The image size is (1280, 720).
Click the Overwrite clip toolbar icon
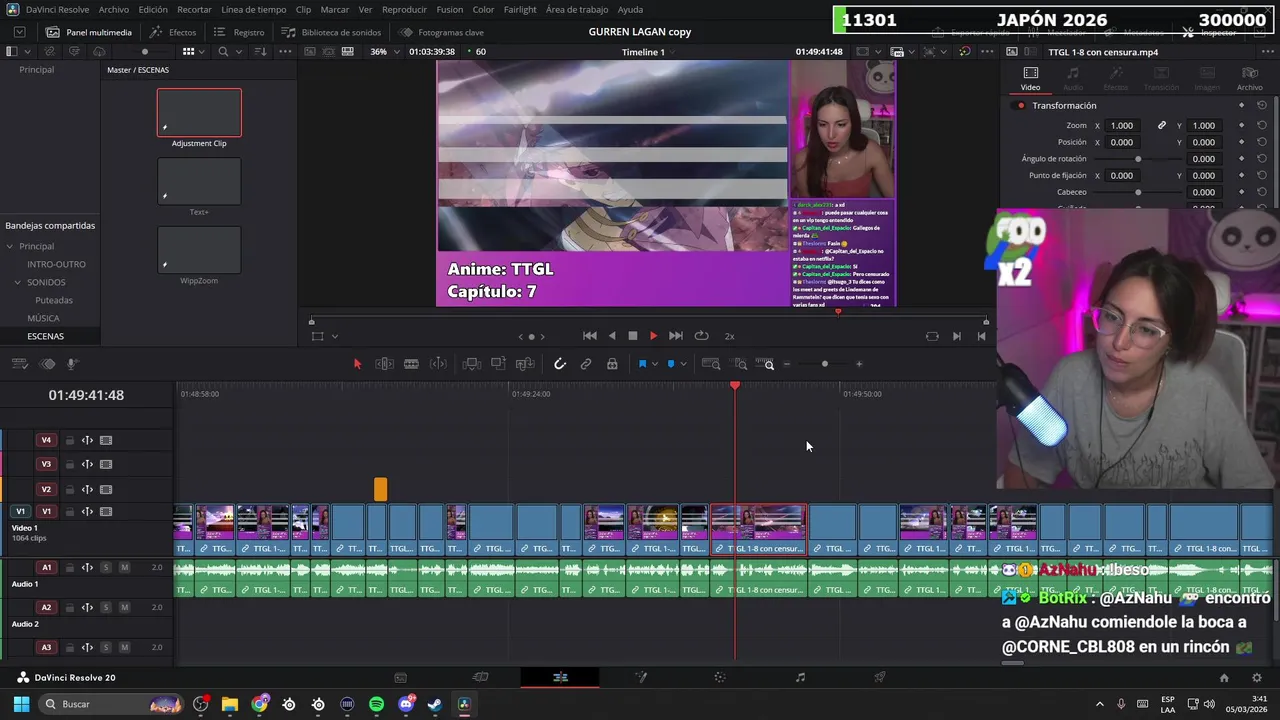(x=498, y=364)
